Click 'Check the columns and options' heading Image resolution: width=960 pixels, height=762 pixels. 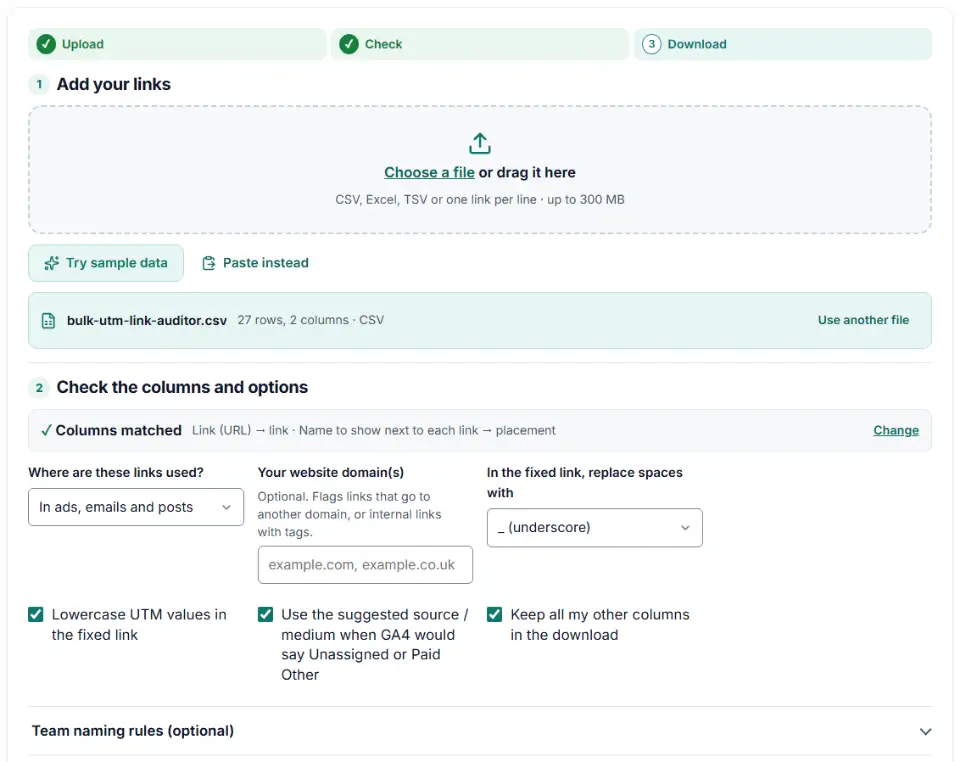point(182,387)
